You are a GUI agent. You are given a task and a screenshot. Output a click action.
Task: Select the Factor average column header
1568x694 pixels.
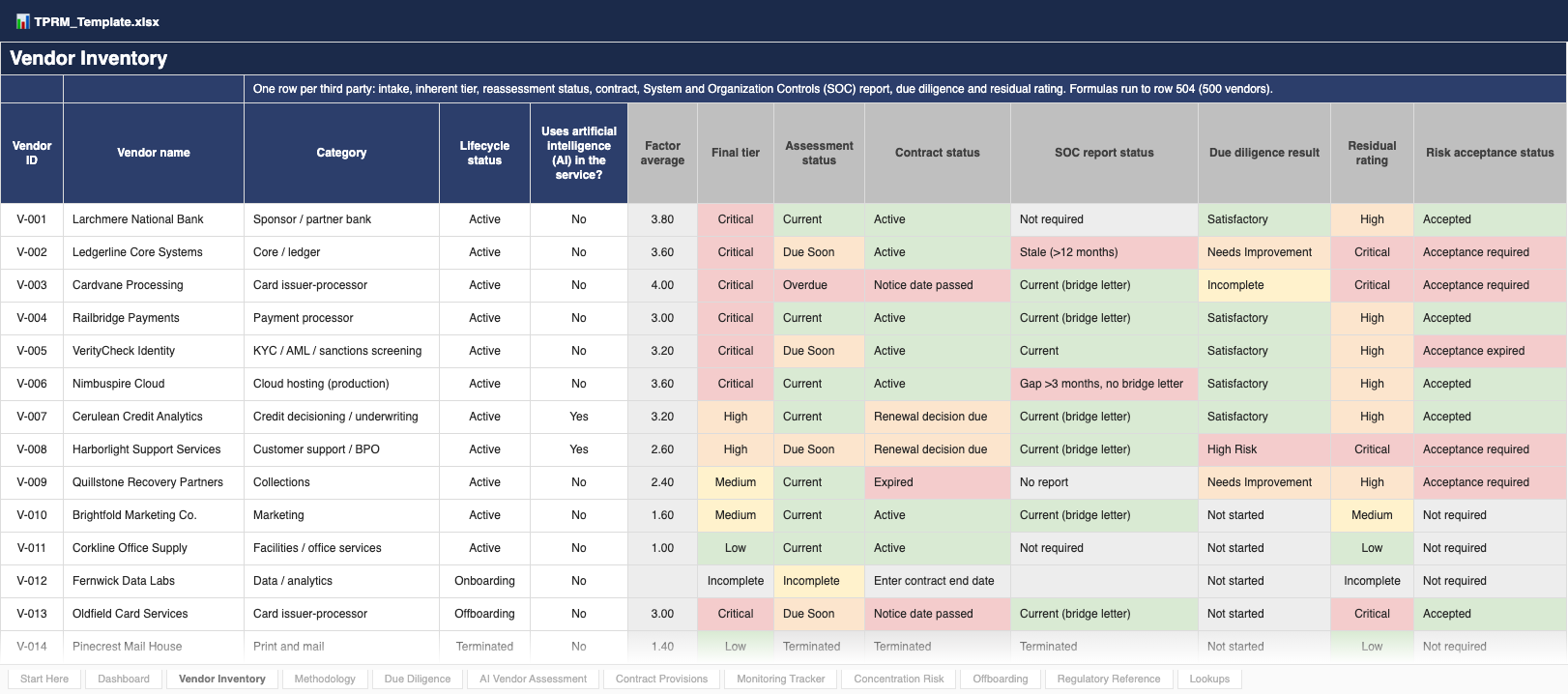662,153
